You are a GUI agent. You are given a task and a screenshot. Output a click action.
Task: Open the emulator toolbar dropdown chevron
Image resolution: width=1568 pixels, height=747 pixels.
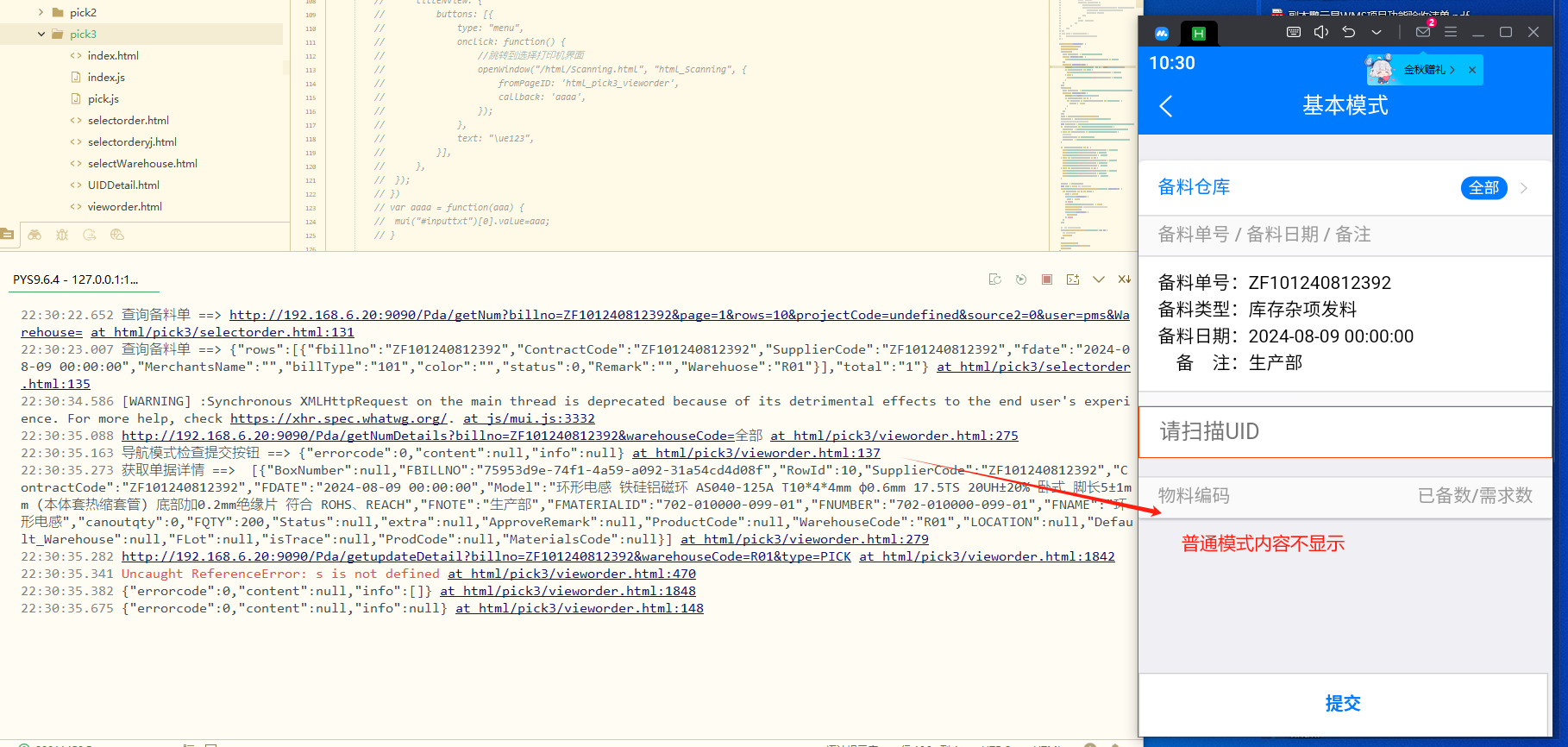point(1377,32)
